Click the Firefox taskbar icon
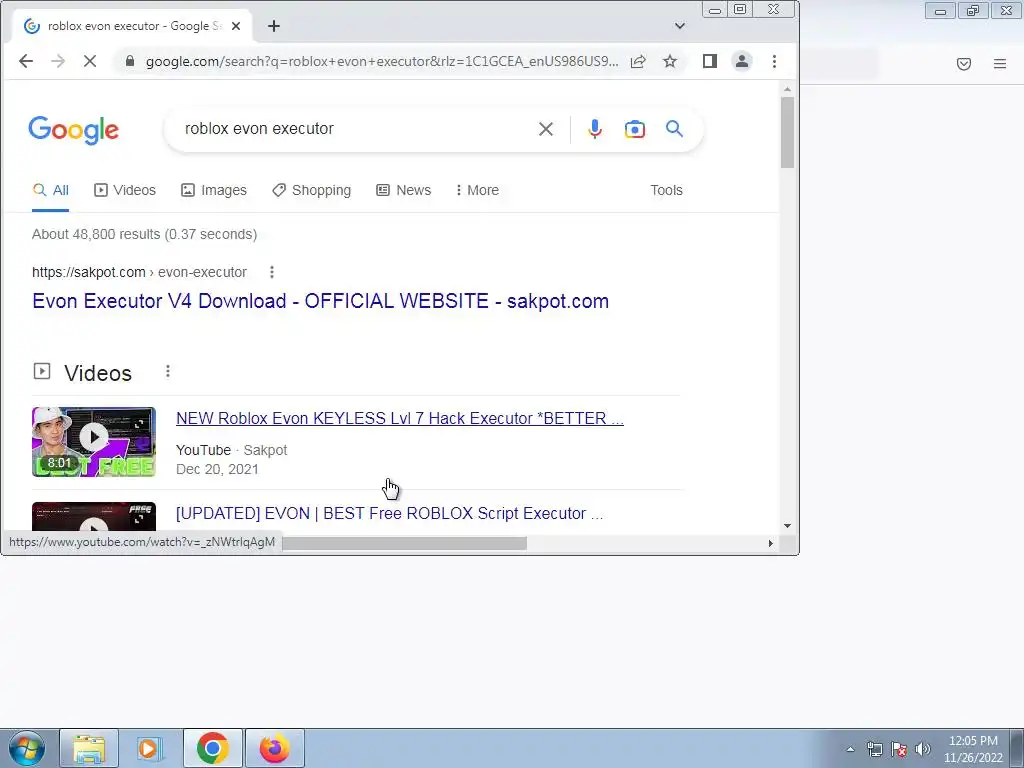 (274, 748)
